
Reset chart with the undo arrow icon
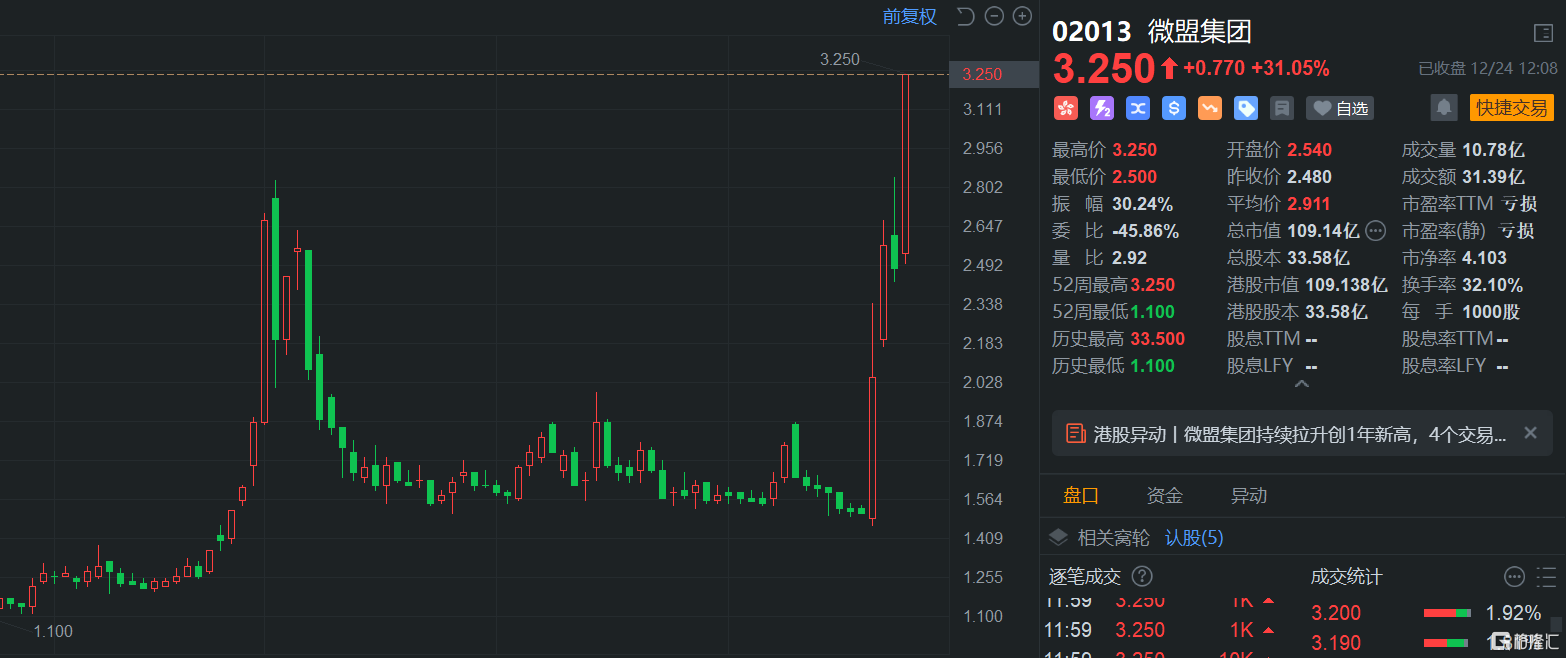click(x=965, y=16)
